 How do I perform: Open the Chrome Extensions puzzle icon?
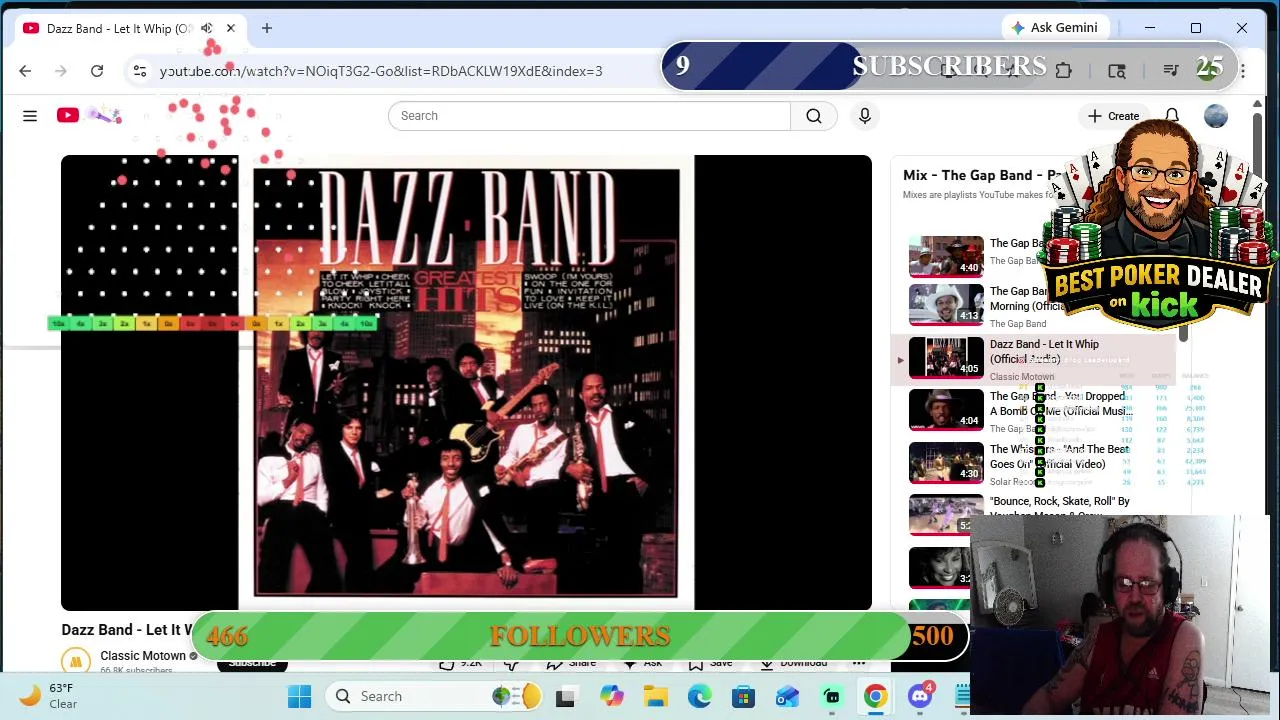coord(1063,71)
